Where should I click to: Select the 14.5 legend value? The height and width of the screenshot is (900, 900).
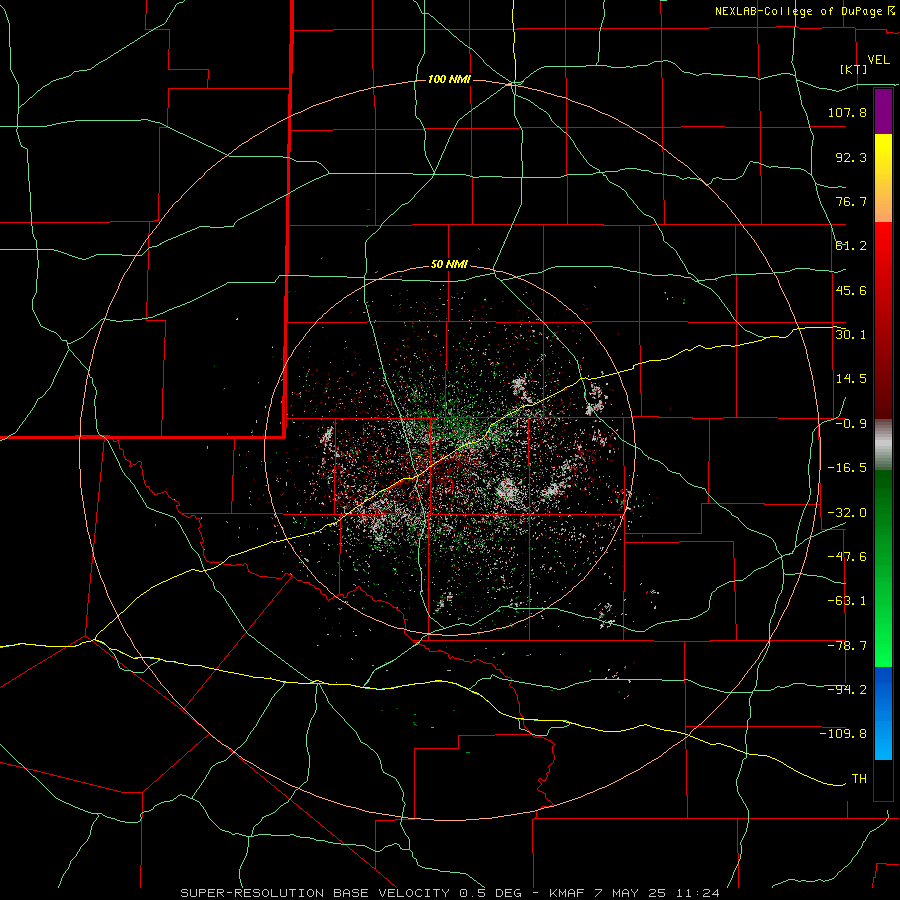851,379
